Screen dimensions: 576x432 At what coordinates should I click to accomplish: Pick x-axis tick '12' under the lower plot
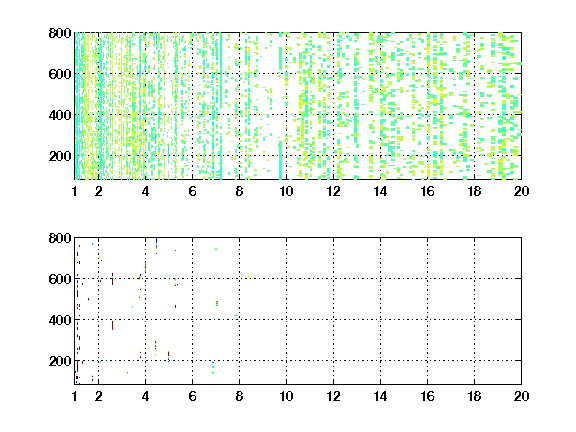point(333,396)
